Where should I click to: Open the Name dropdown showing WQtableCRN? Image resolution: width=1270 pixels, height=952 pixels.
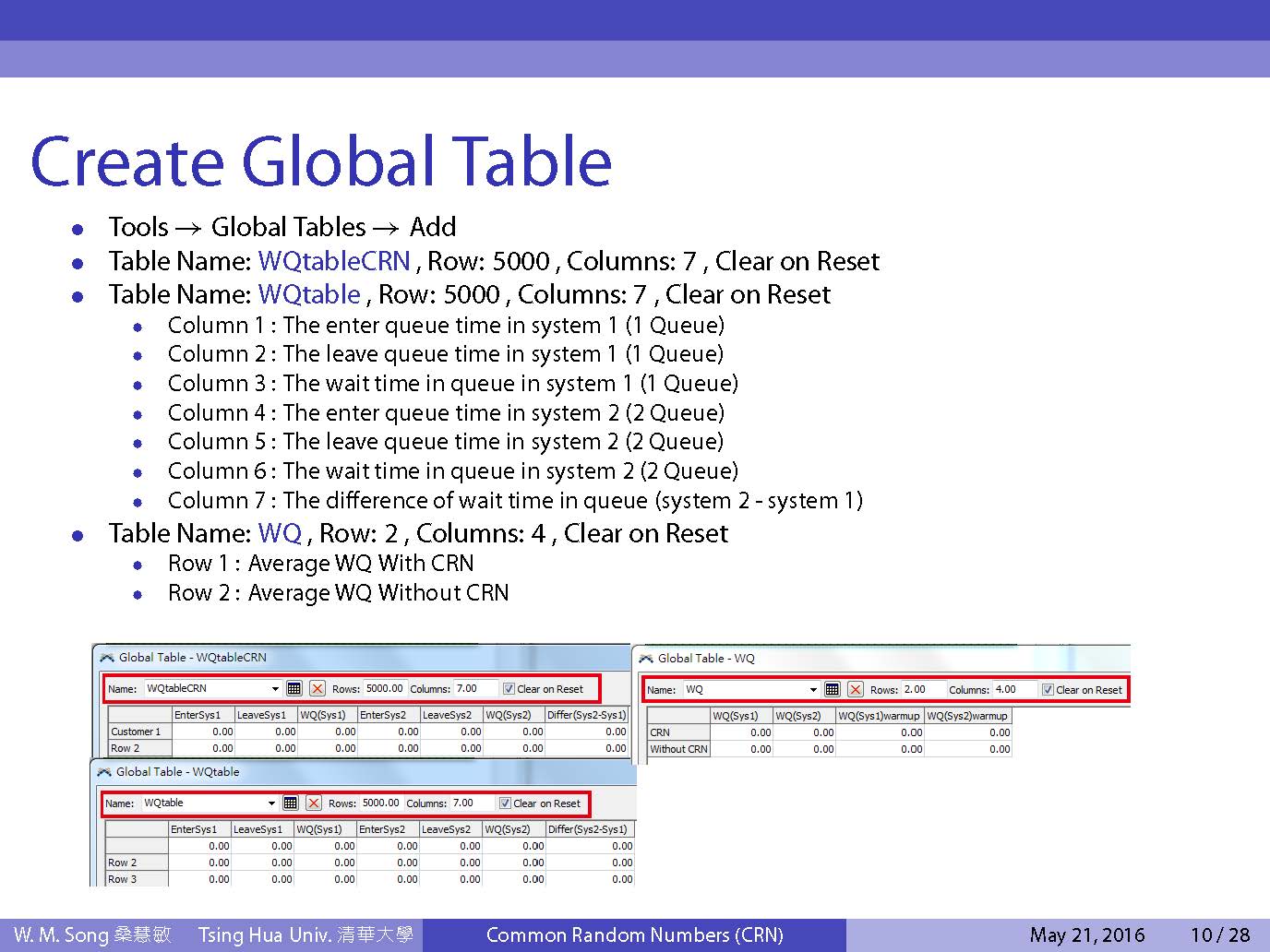coord(275,688)
